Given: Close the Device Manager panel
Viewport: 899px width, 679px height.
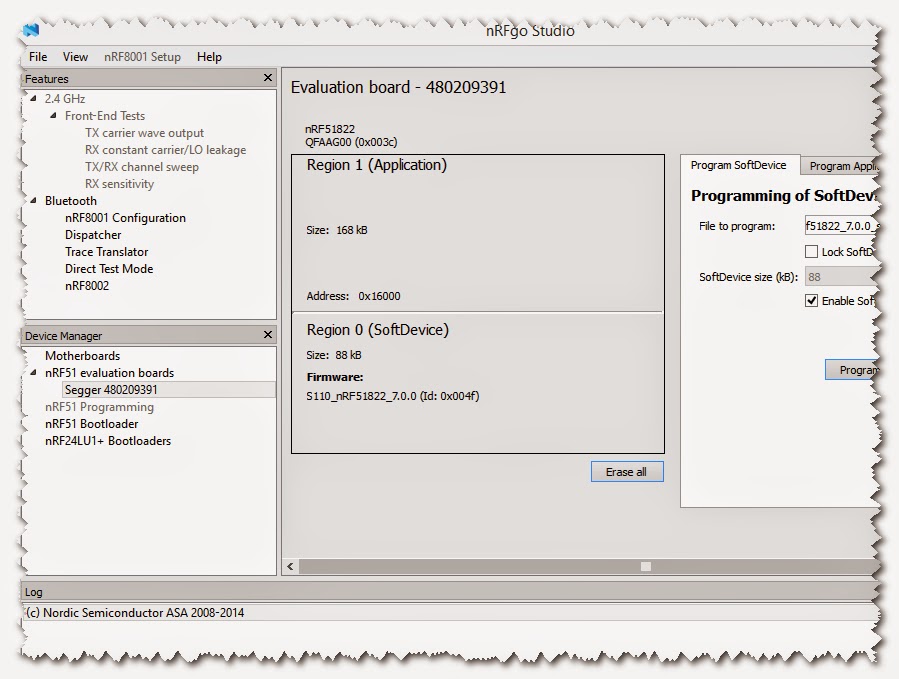Looking at the screenshot, I should 268,335.
